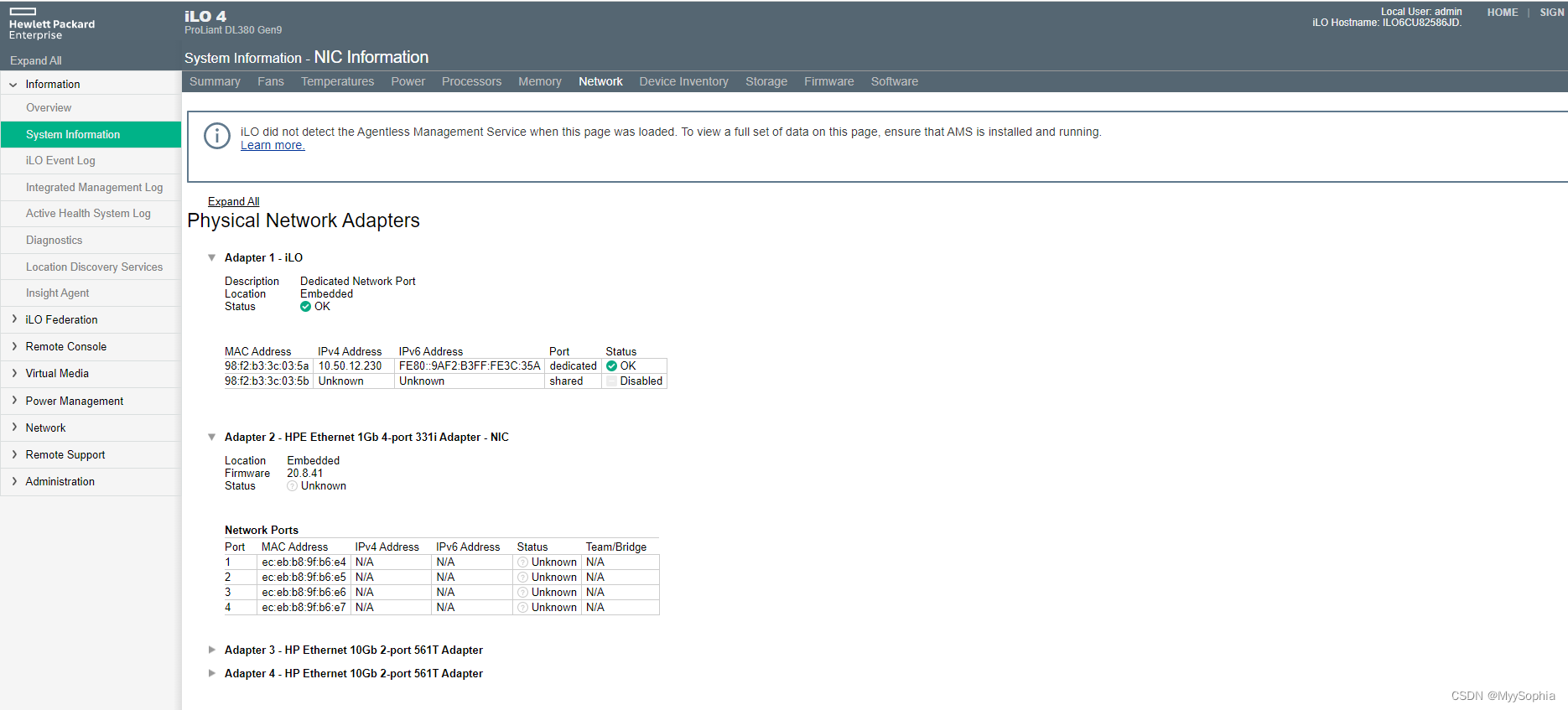The width and height of the screenshot is (1568, 710).
Task: Click MAC address 98:f2:b3:3c:03:5b
Action: (x=267, y=381)
